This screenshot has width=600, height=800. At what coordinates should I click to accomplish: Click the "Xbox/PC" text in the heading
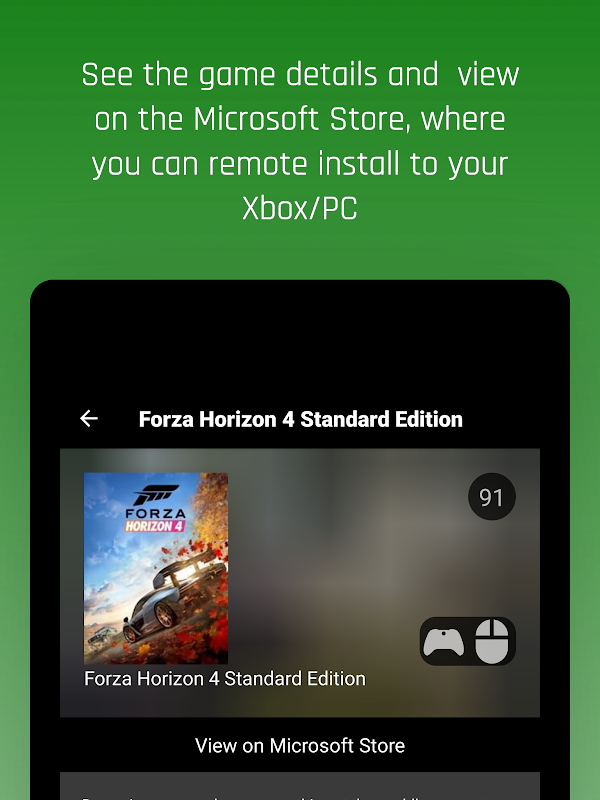pos(300,208)
